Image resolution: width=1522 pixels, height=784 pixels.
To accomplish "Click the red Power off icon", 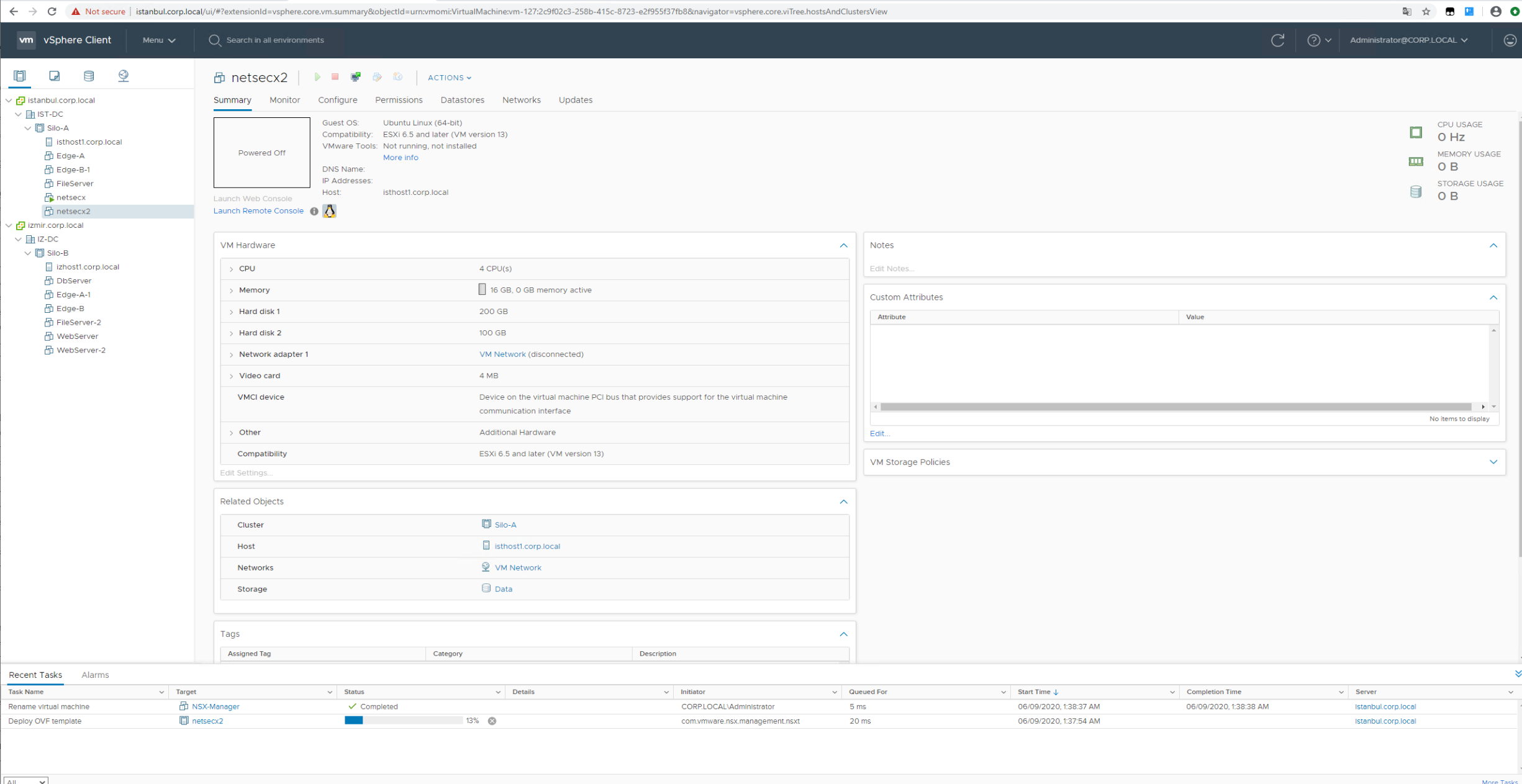I will (x=335, y=77).
